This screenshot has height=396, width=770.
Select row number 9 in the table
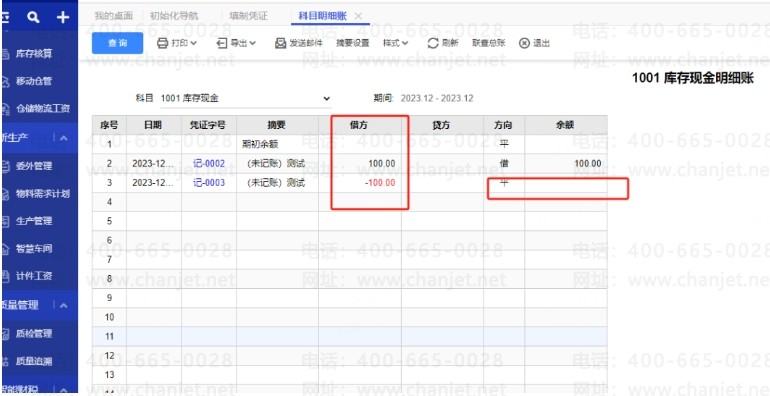click(110, 298)
